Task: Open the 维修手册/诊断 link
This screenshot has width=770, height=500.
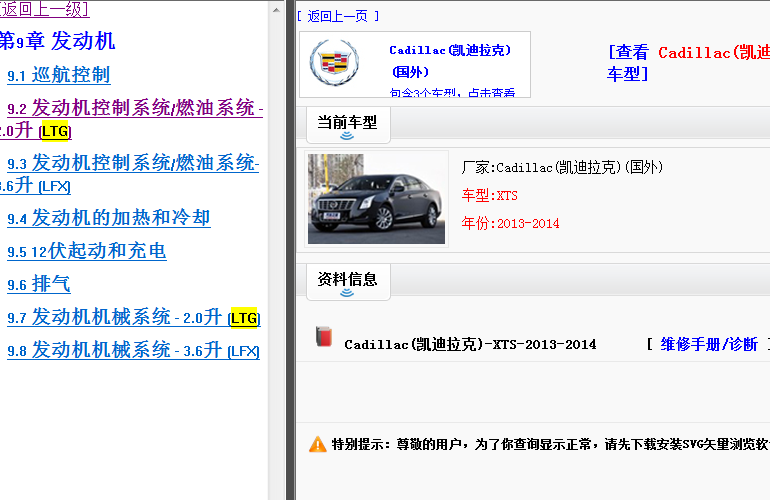Action: [x=709, y=344]
